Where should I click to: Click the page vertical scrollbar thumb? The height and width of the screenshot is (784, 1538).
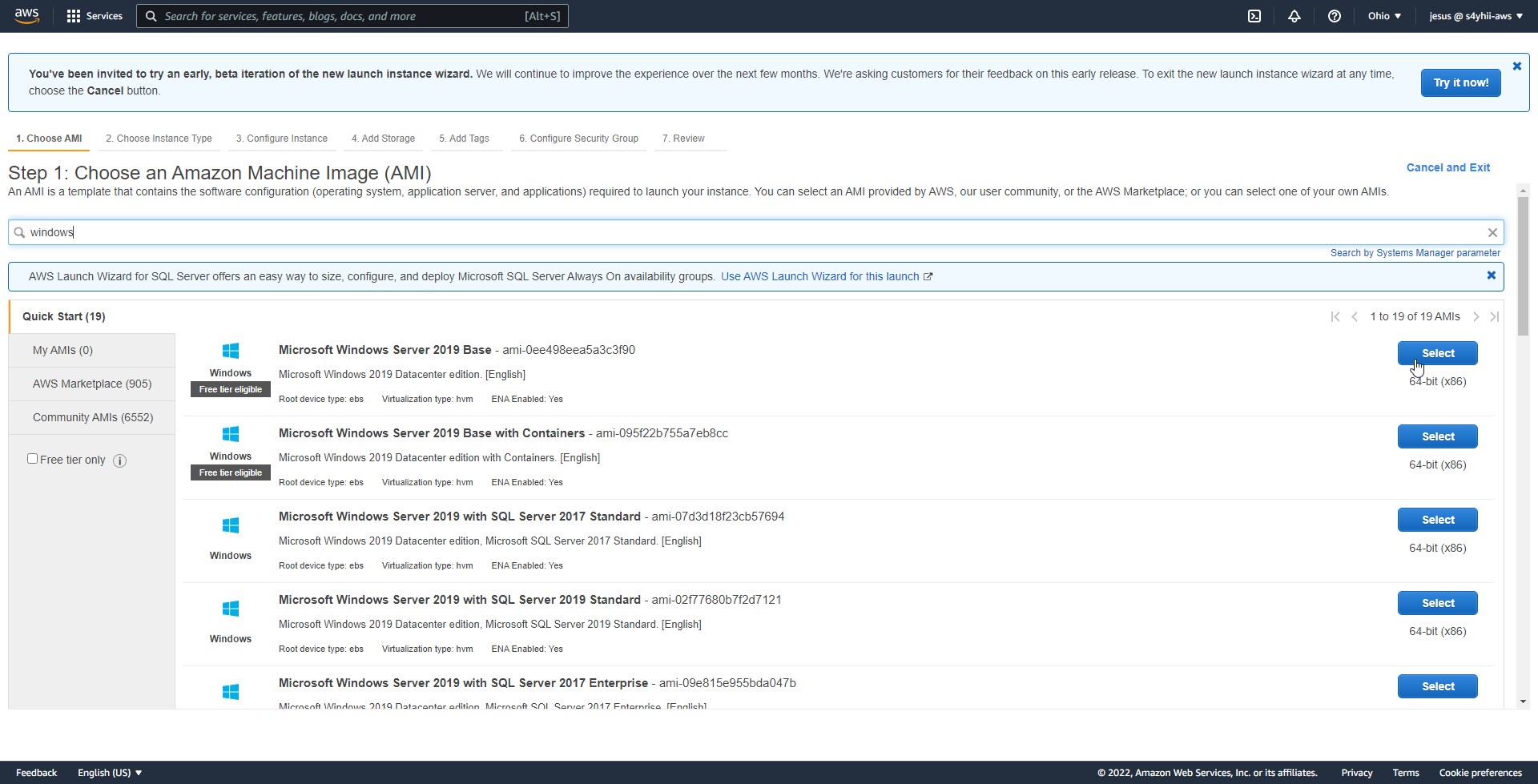coord(1523,266)
